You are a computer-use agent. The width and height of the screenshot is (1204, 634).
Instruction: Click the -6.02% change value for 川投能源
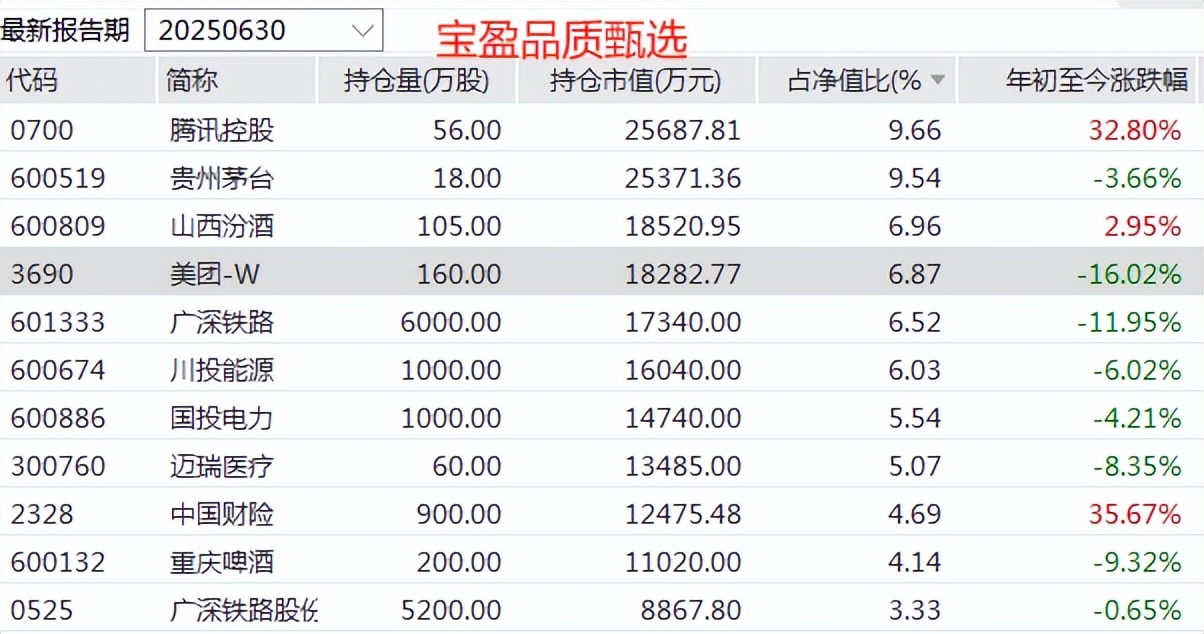(1137, 370)
